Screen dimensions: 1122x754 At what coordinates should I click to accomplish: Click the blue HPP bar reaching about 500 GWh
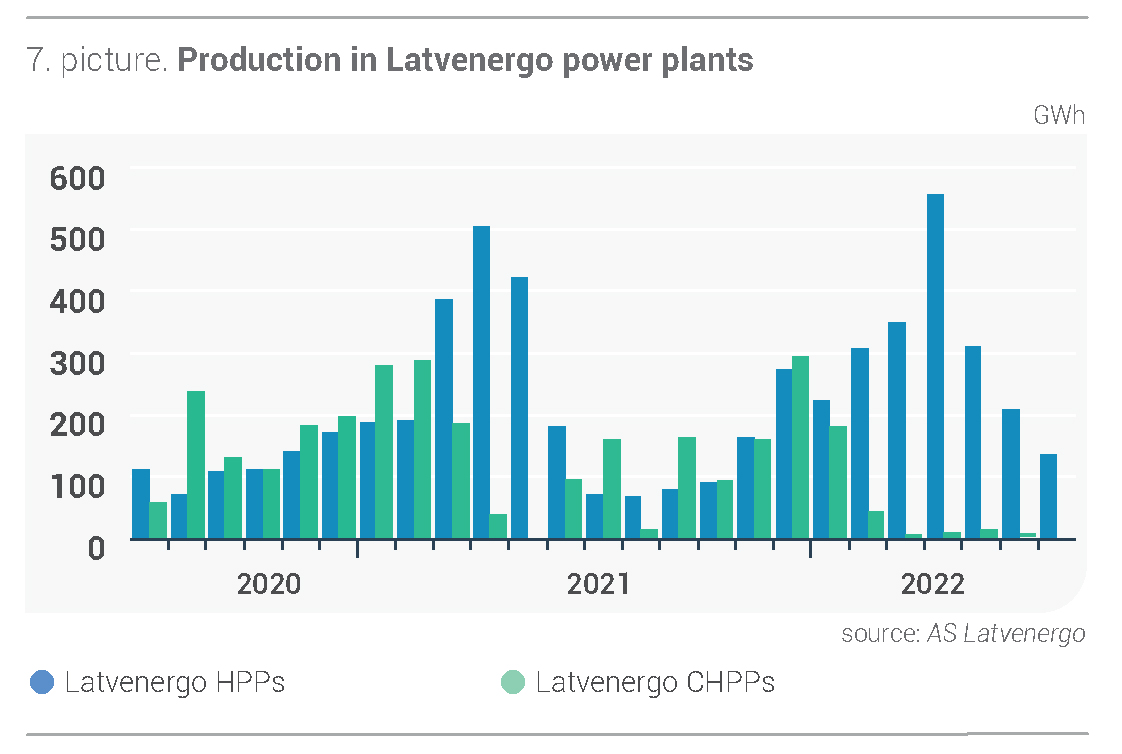482,382
